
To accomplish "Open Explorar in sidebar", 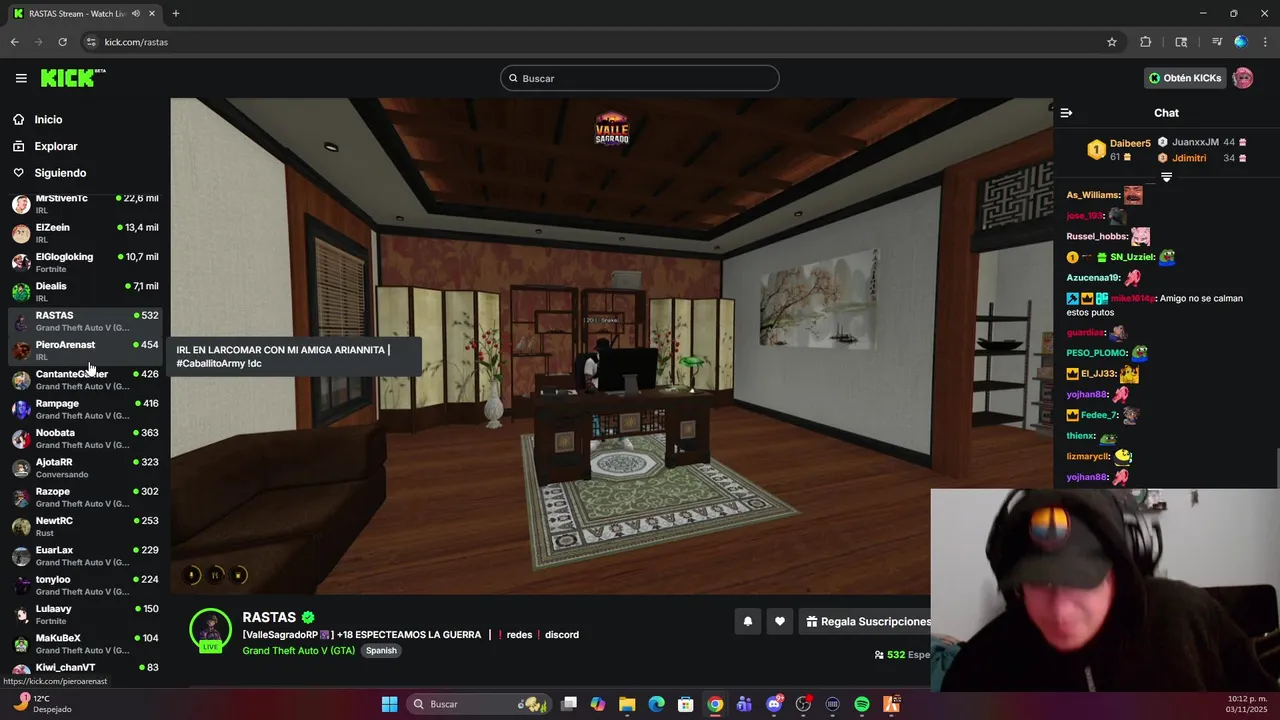I will coord(56,146).
